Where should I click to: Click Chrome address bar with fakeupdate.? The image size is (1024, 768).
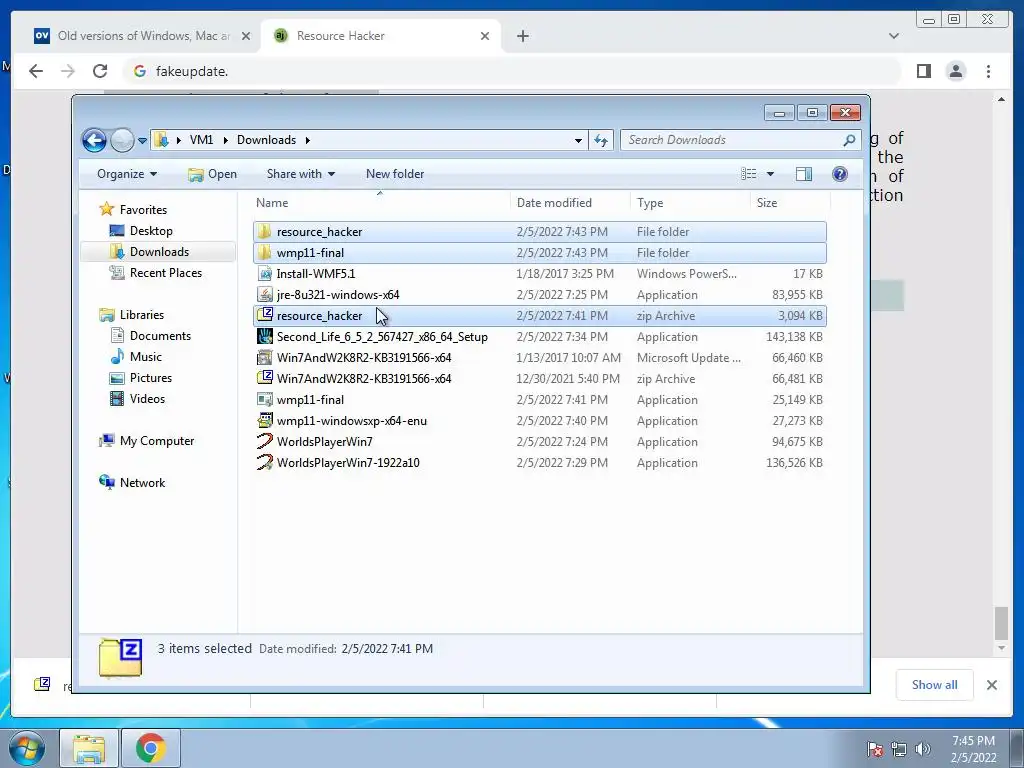pos(513,71)
